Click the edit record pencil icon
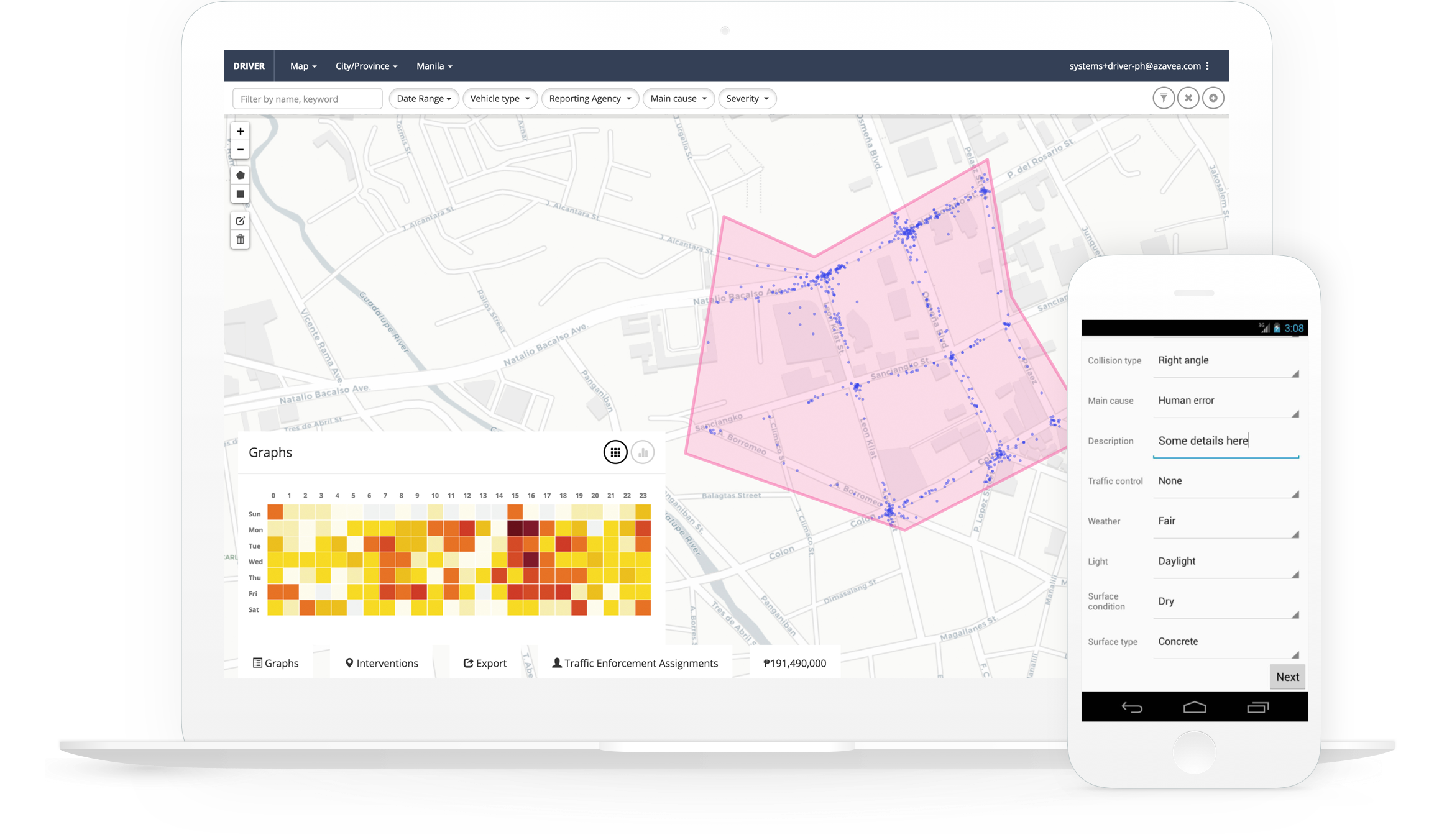This screenshot has width=1452, height=840. click(240, 221)
